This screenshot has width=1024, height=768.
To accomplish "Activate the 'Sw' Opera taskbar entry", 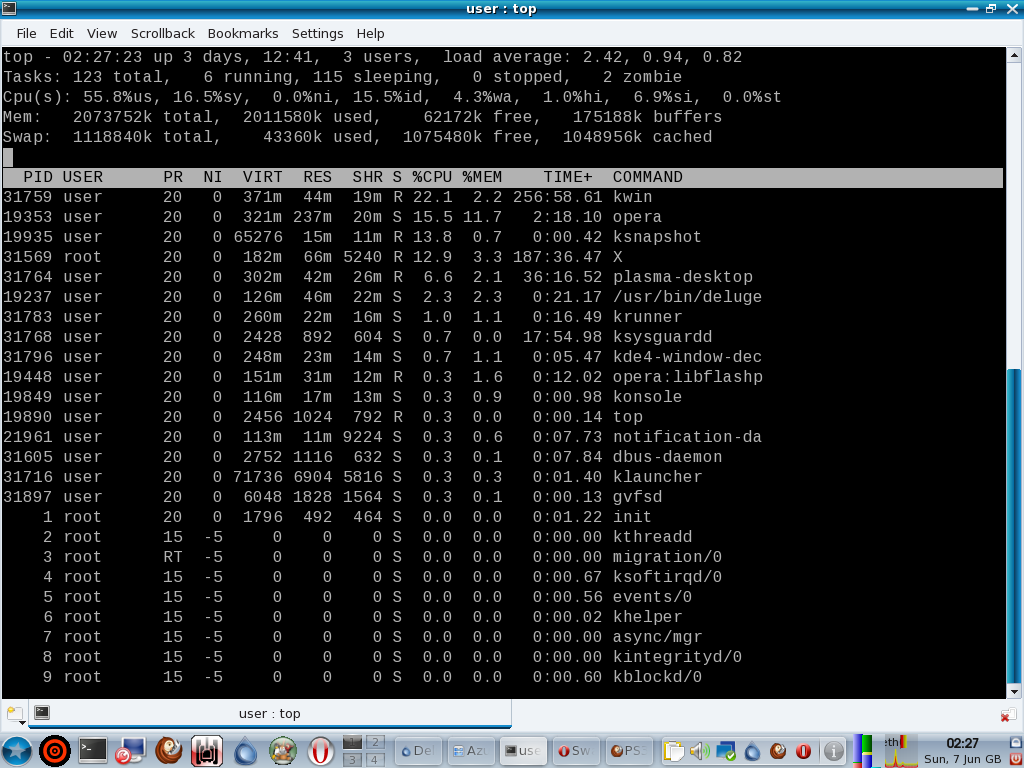I will click(577, 751).
